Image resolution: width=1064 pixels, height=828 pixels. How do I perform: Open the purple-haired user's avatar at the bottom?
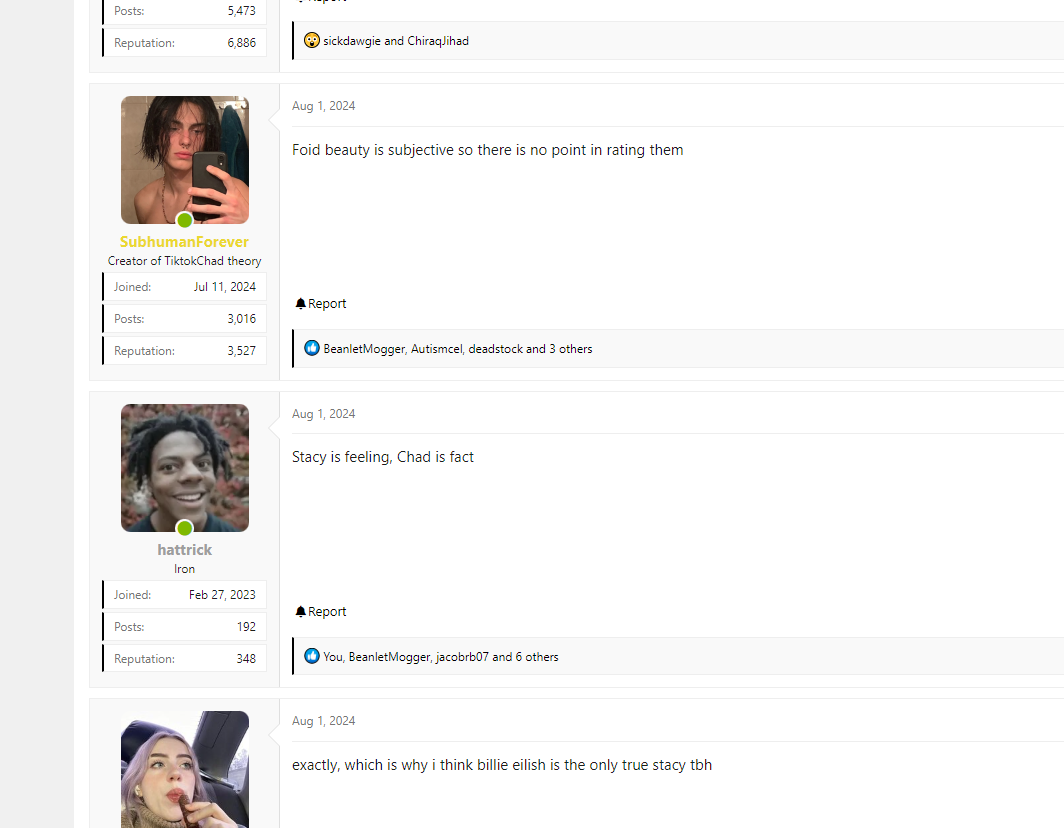(185, 770)
